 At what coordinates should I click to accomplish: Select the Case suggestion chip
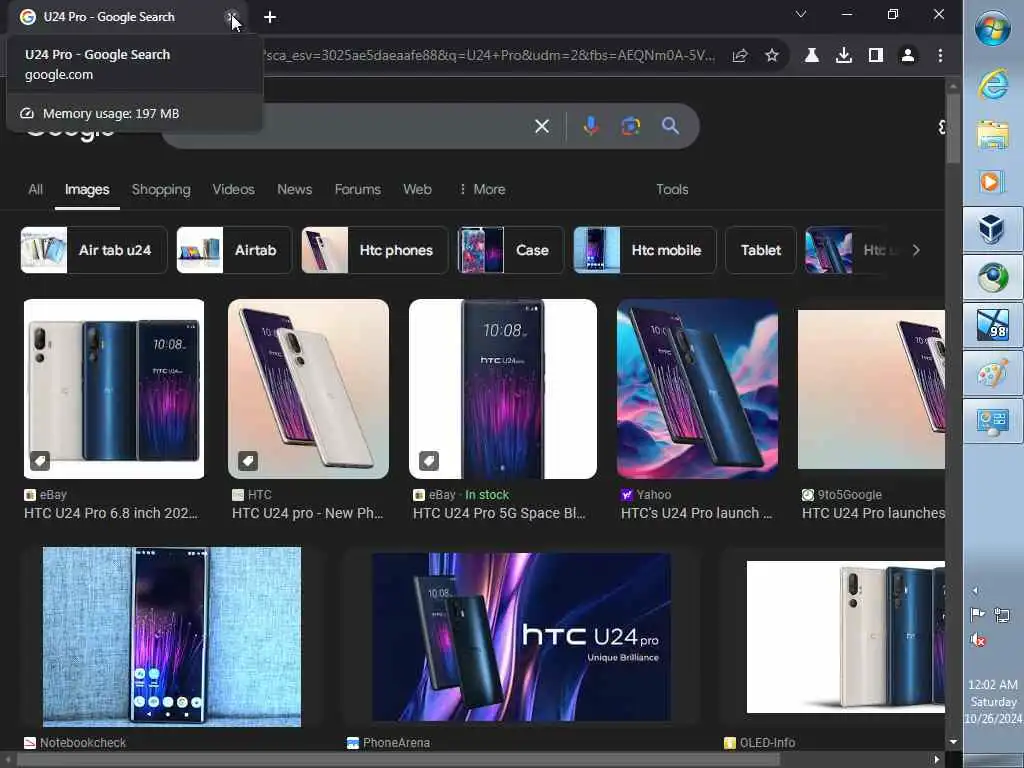(510, 250)
